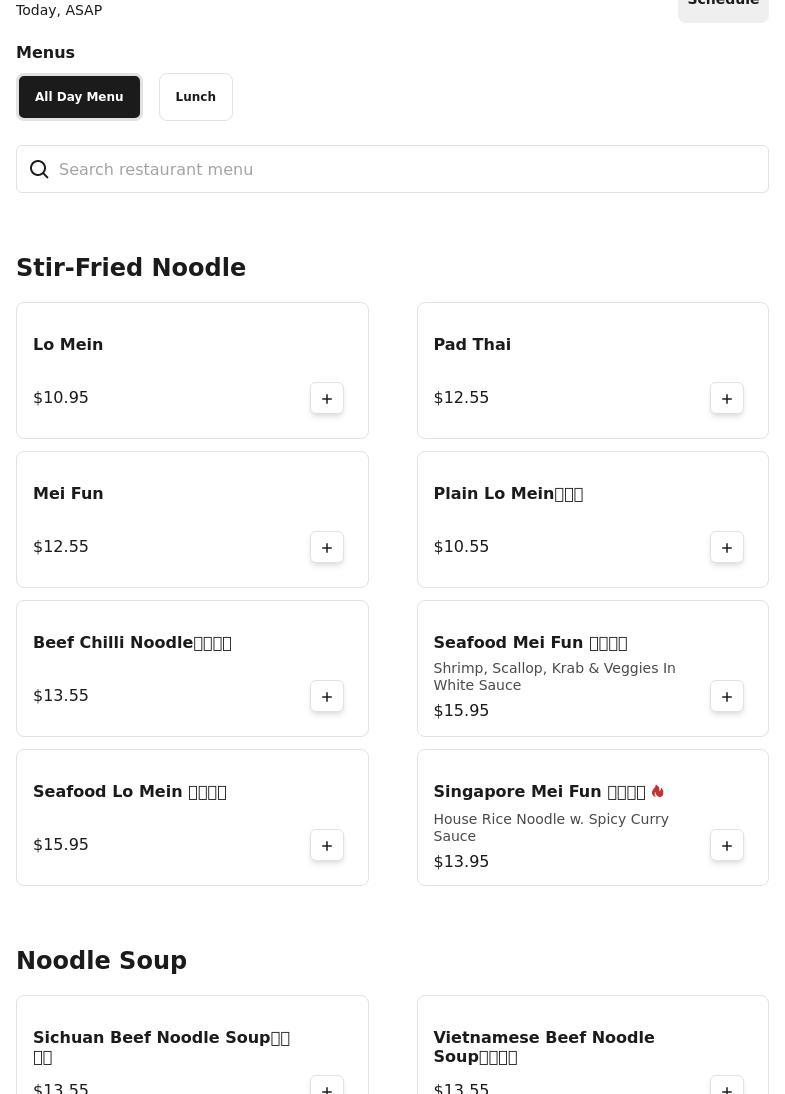Add Pad Thai to cart
785x1094 pixels.
tap(727, 398)
